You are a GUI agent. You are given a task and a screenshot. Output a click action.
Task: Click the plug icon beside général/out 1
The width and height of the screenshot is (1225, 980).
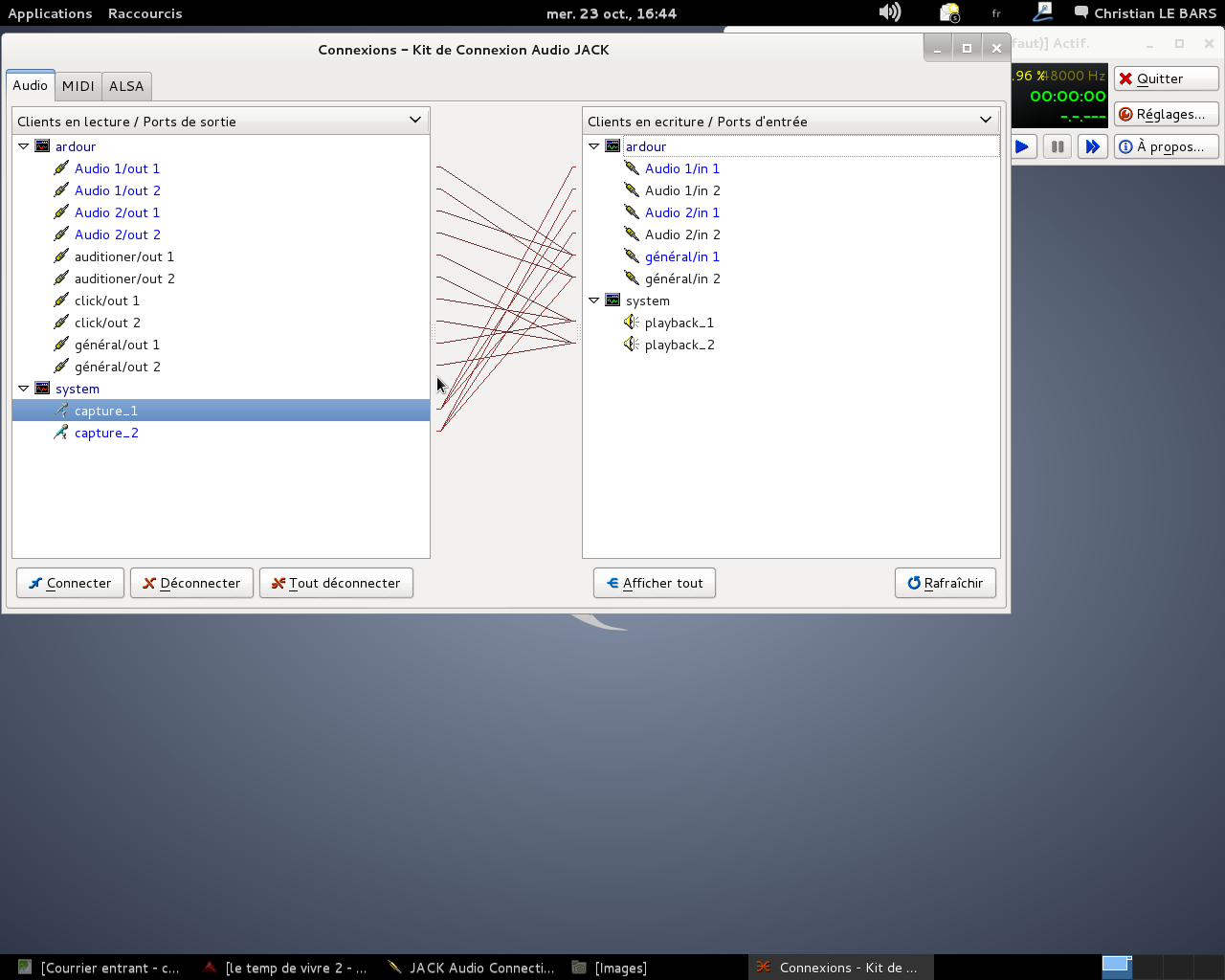61,345
